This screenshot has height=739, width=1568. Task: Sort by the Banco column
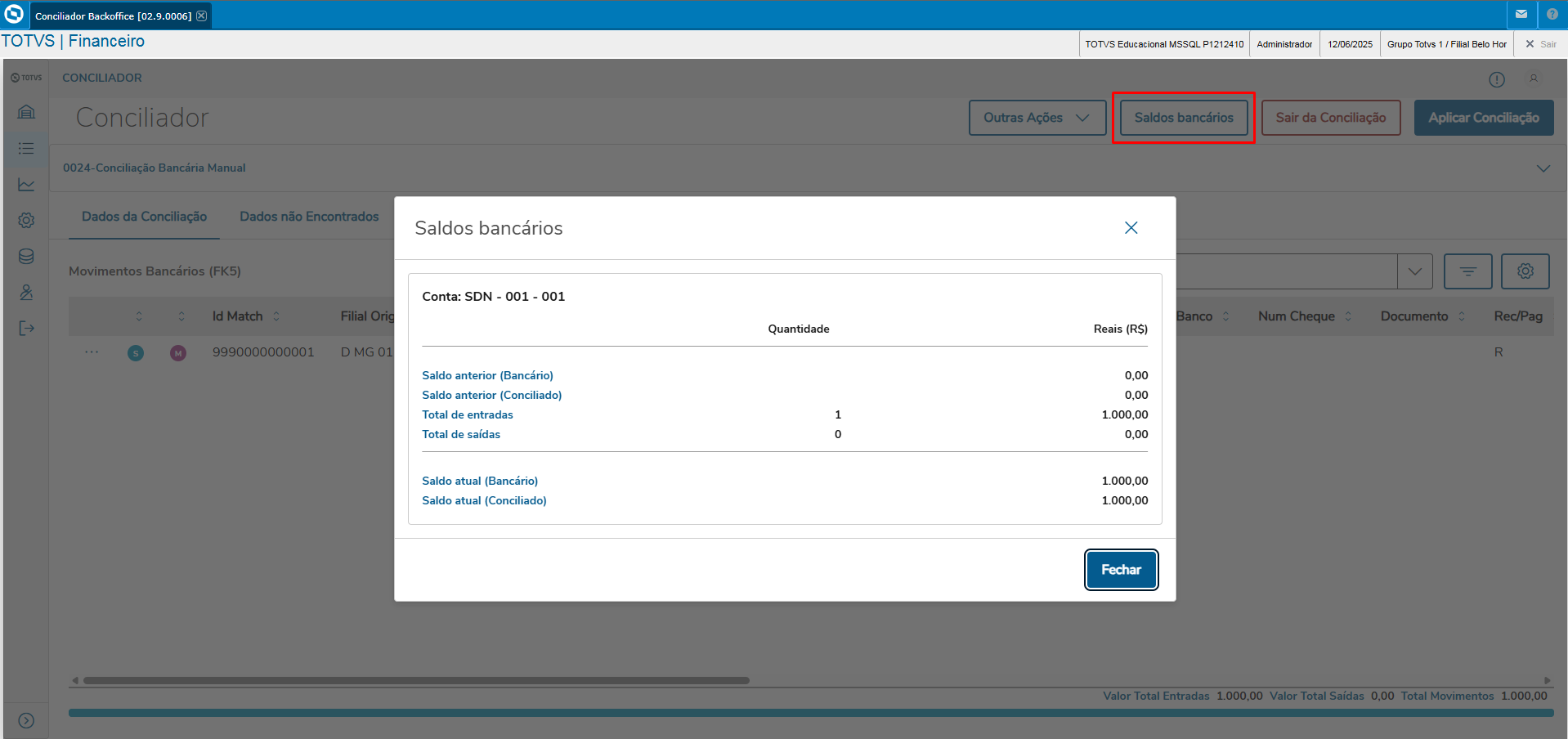[1225, 316]
